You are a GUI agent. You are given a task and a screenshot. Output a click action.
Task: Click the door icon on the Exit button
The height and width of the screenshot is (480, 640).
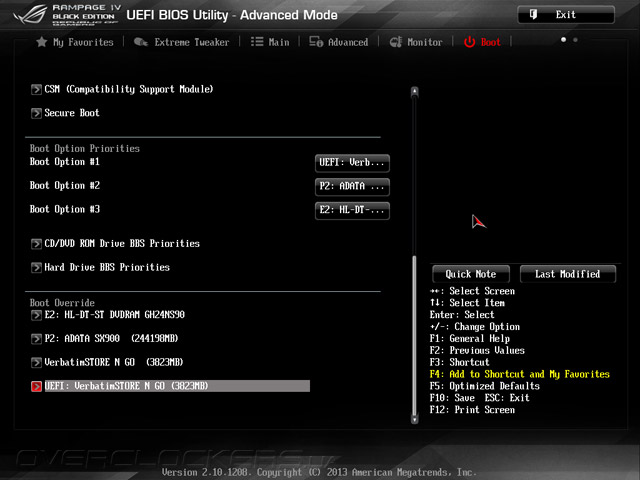(533, 15)
